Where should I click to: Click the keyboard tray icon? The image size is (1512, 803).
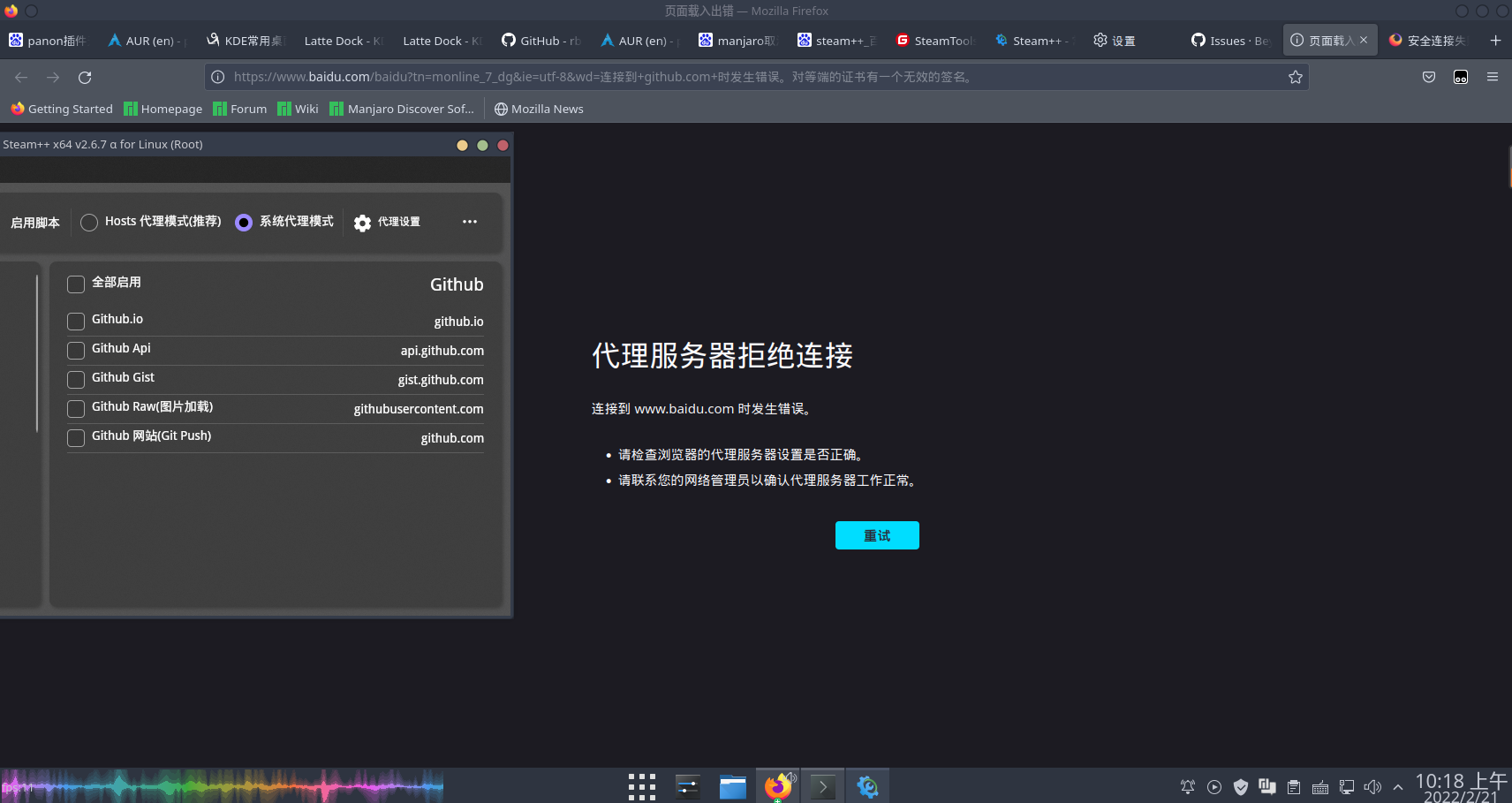pyautogui.click(x=1320, y=787)
